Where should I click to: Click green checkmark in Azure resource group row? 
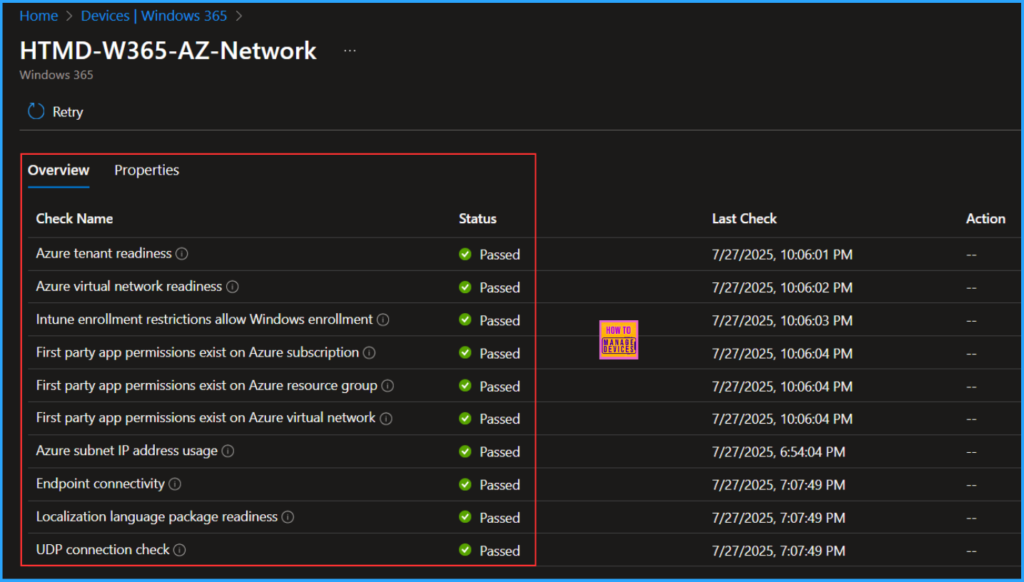(x=465, y=385)
